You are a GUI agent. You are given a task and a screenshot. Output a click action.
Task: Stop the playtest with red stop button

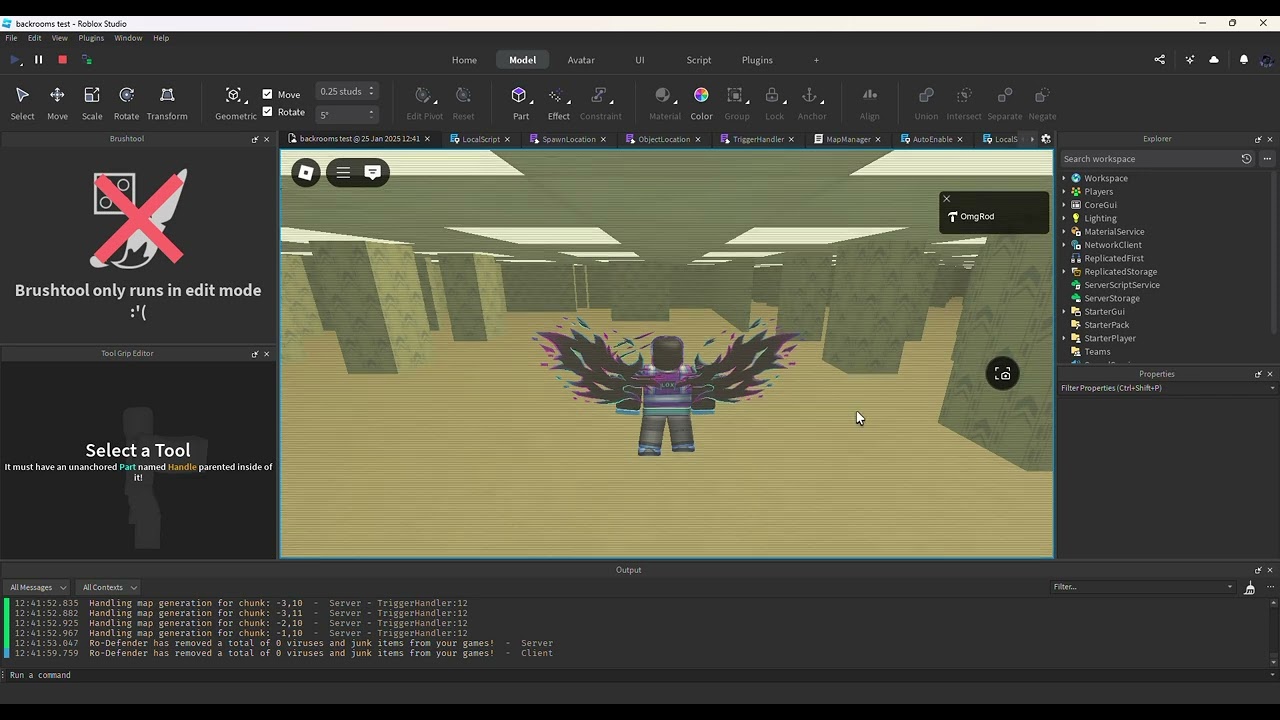pos(62,60)
